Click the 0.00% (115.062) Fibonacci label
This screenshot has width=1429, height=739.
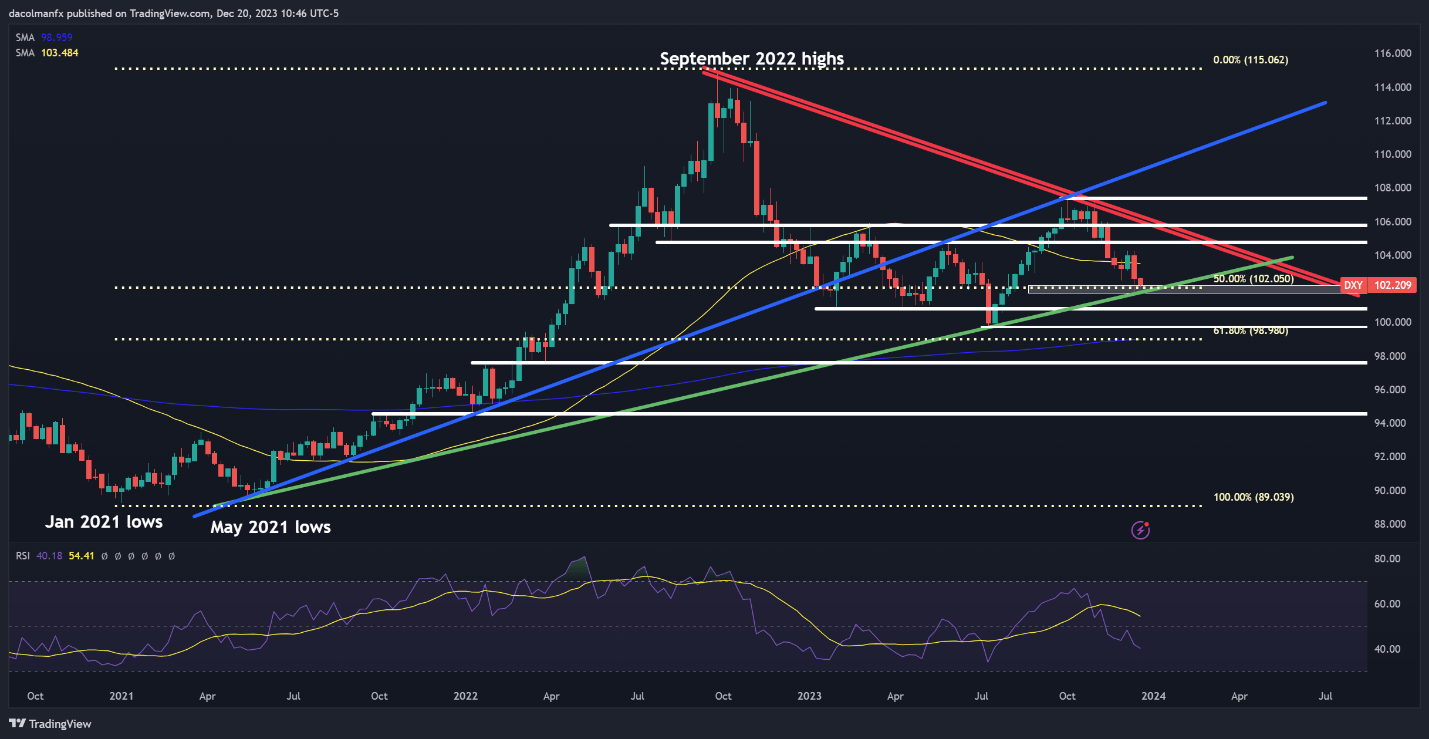point(1250,60)
